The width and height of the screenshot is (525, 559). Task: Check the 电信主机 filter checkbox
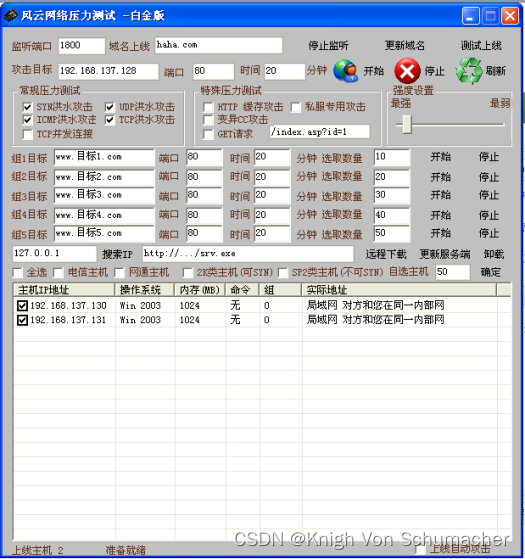58,273
